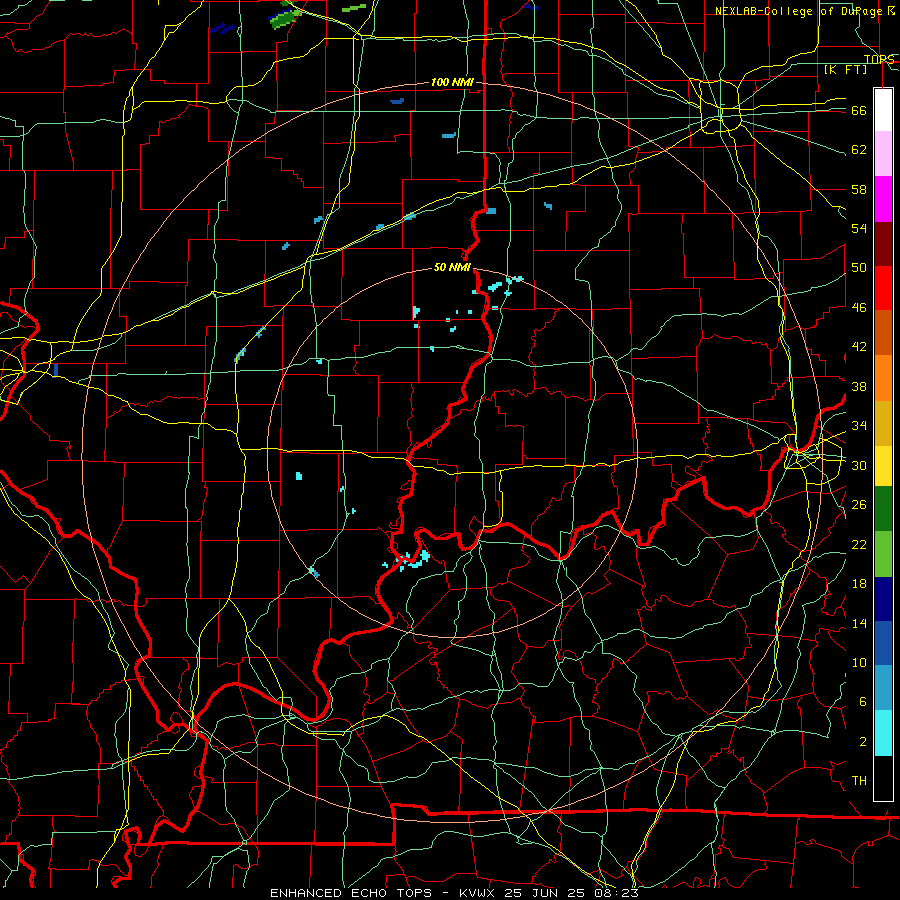
Task: Select the maroon color band in legend
Action: [x=883, y=244]
